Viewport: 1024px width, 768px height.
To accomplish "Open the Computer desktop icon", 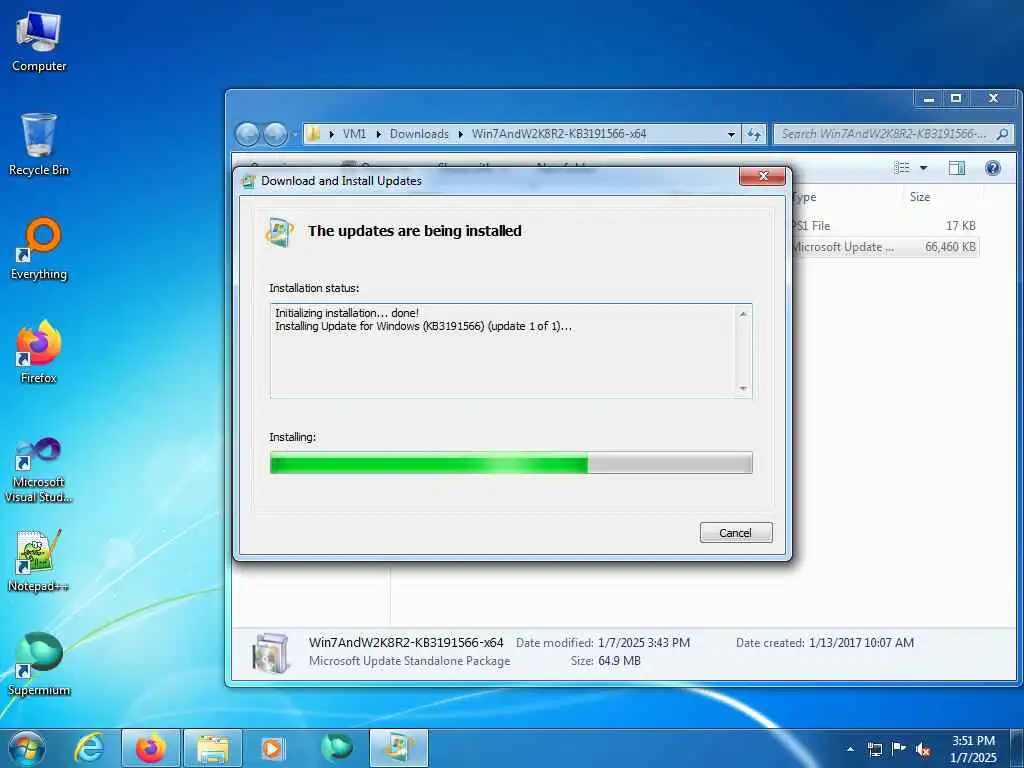I will click(x=39, y=42).
